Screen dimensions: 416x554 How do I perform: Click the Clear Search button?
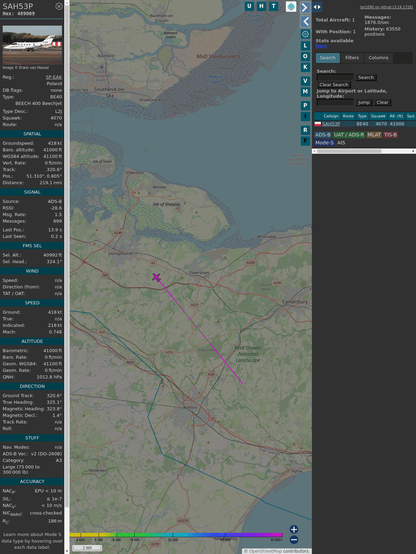[334, 85]
